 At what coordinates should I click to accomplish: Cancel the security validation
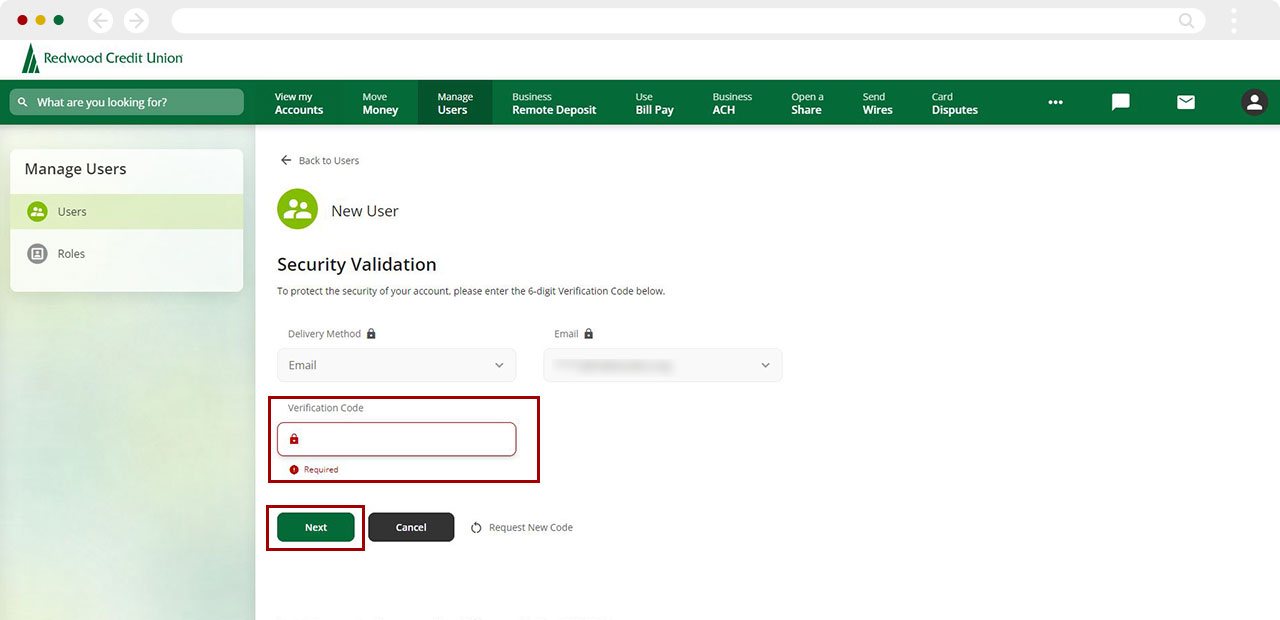point(411,527)
